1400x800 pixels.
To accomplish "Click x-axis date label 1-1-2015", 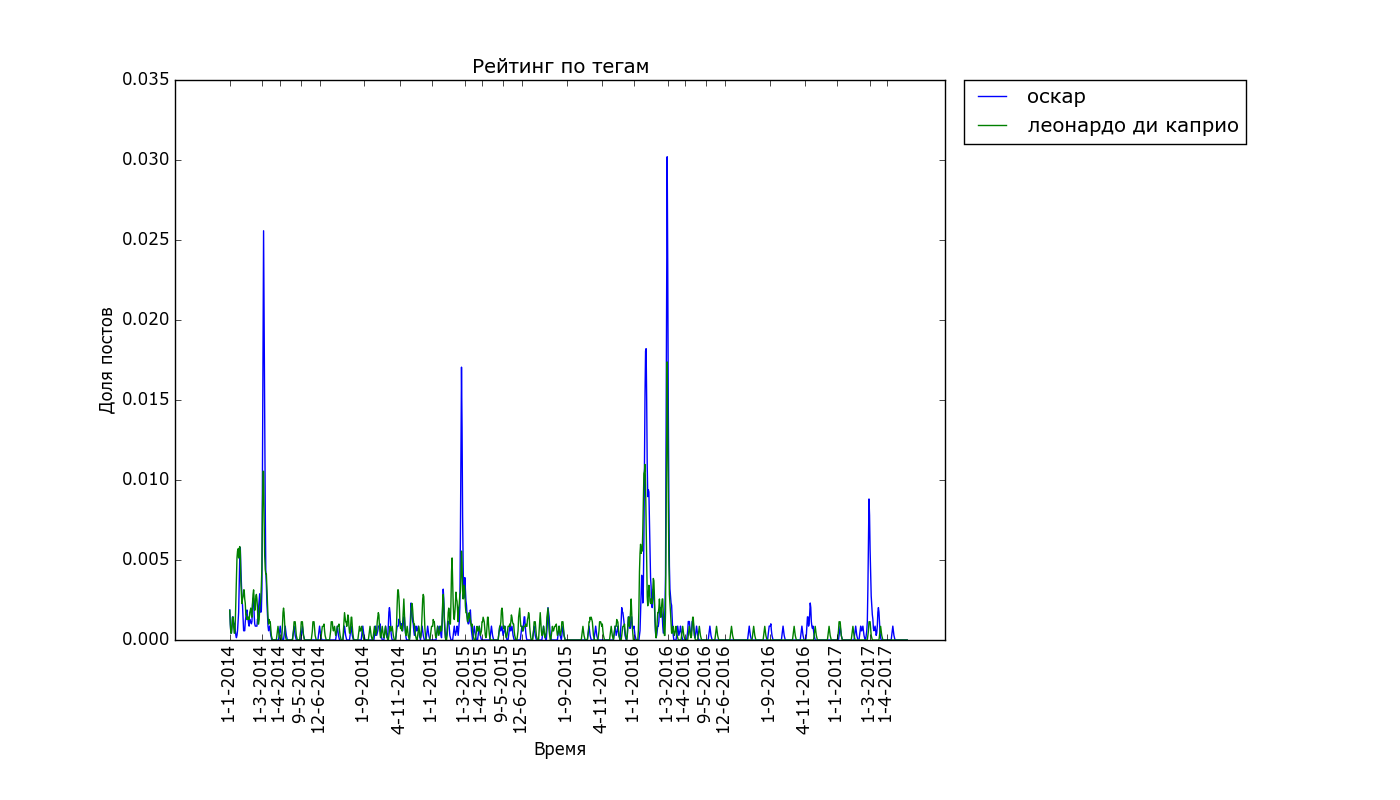I will (x=430, y=683).
